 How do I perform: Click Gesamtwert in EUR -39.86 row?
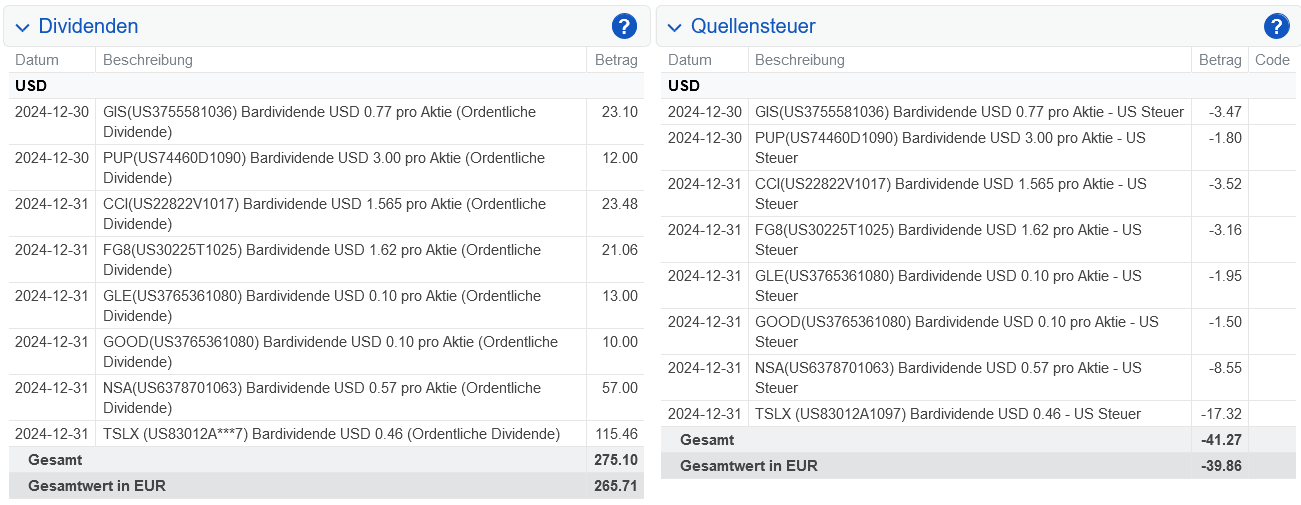[x=978, y=466]
